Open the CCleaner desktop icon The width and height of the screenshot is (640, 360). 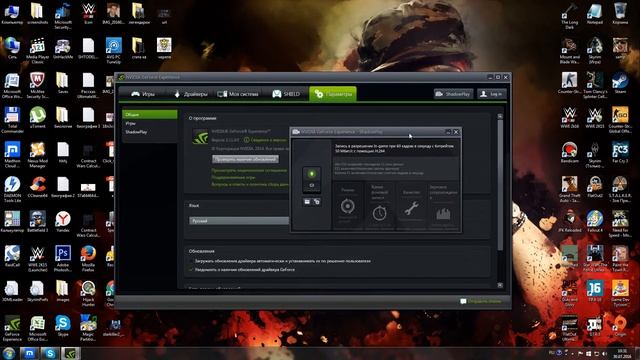[38, 187]
